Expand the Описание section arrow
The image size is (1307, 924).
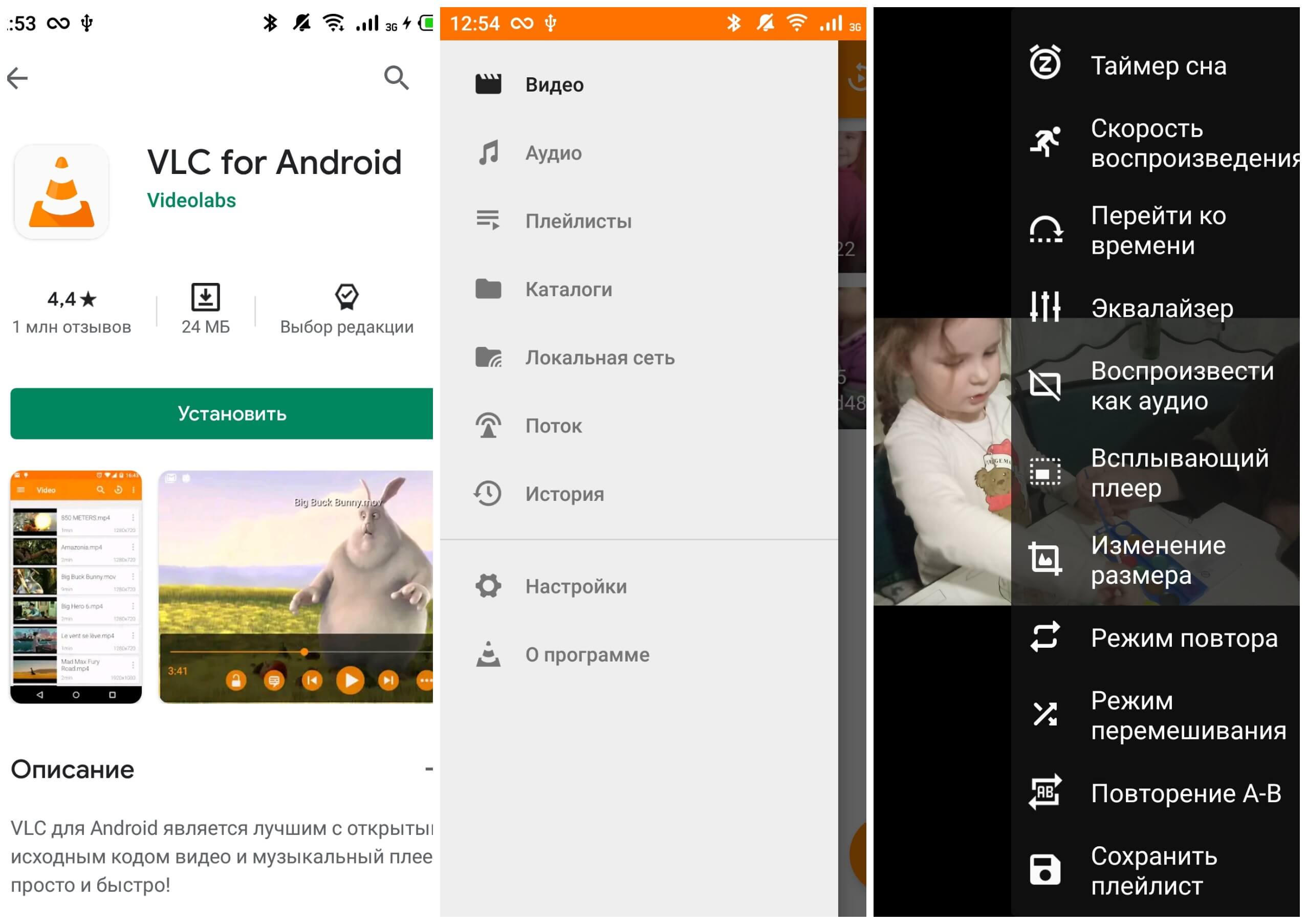[x=428, y=769]
